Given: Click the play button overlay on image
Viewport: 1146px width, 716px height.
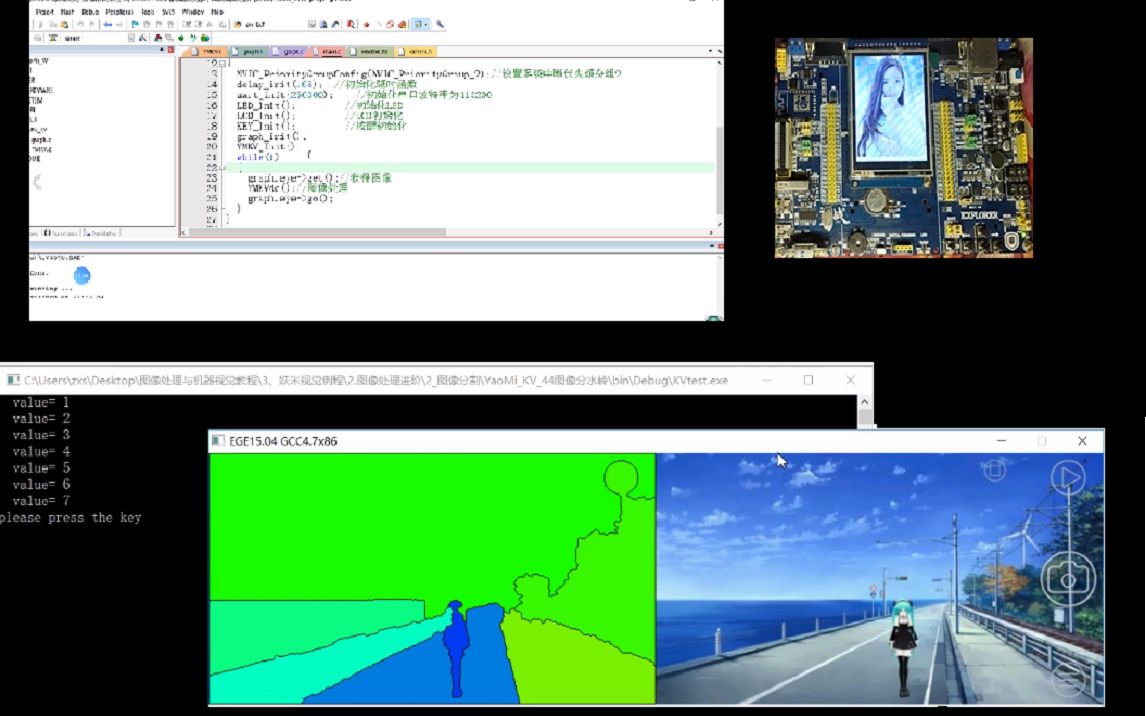Looking at the screenshot, I should click(1068, 477).
